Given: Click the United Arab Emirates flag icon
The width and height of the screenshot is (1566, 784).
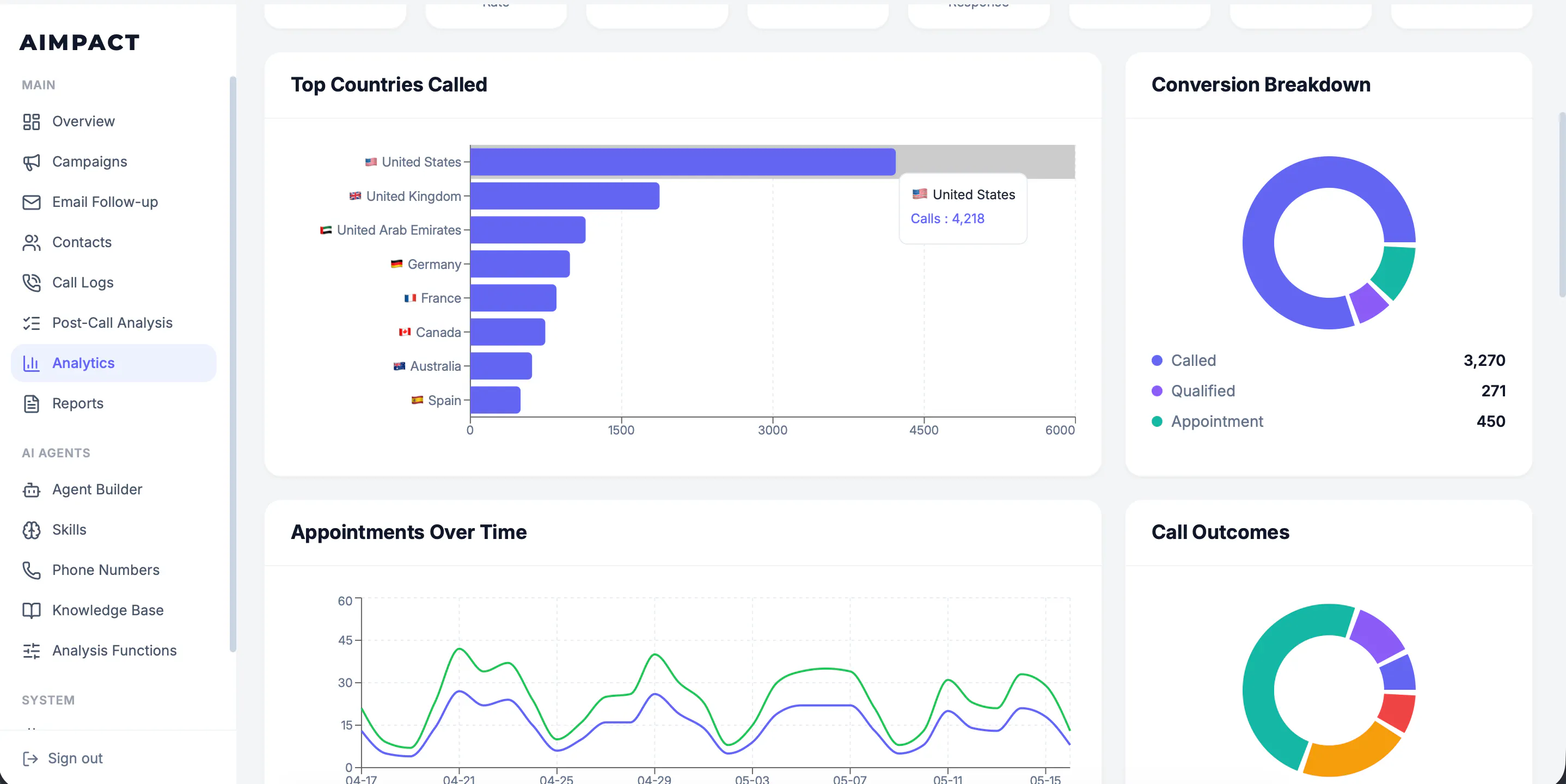Looking at the screenshot, I should [x=326, y=230].
